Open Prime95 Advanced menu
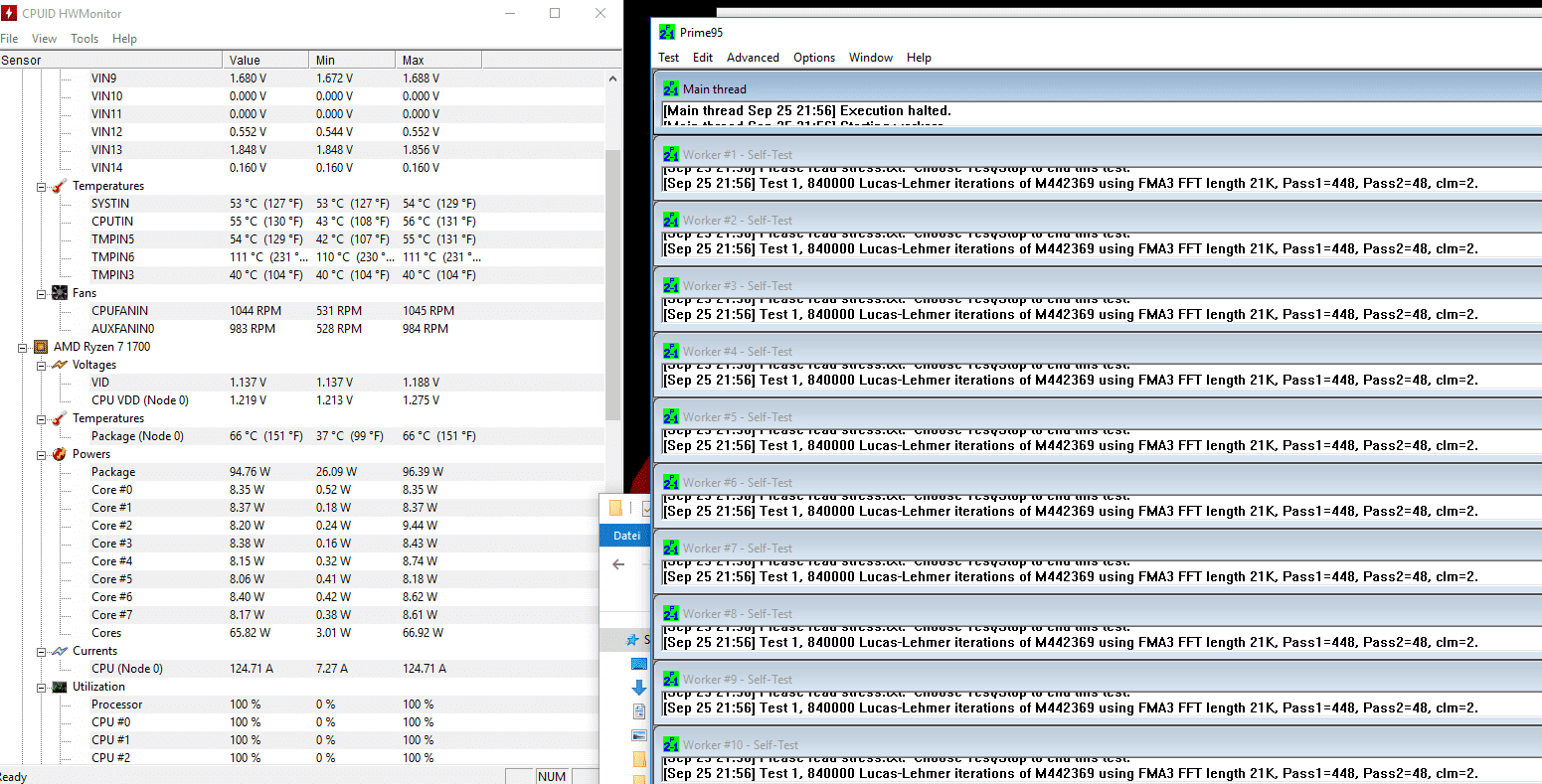 753,58
